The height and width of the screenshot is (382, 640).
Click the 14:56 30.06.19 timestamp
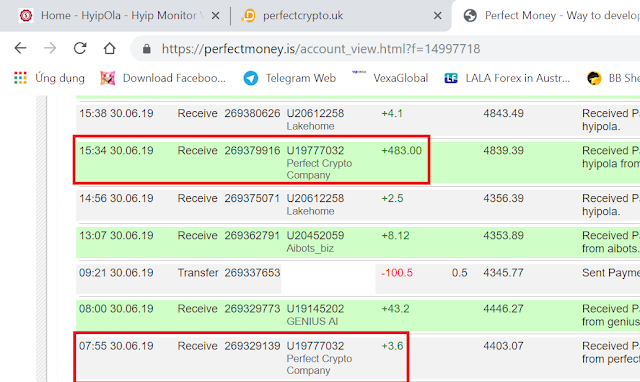116,198
